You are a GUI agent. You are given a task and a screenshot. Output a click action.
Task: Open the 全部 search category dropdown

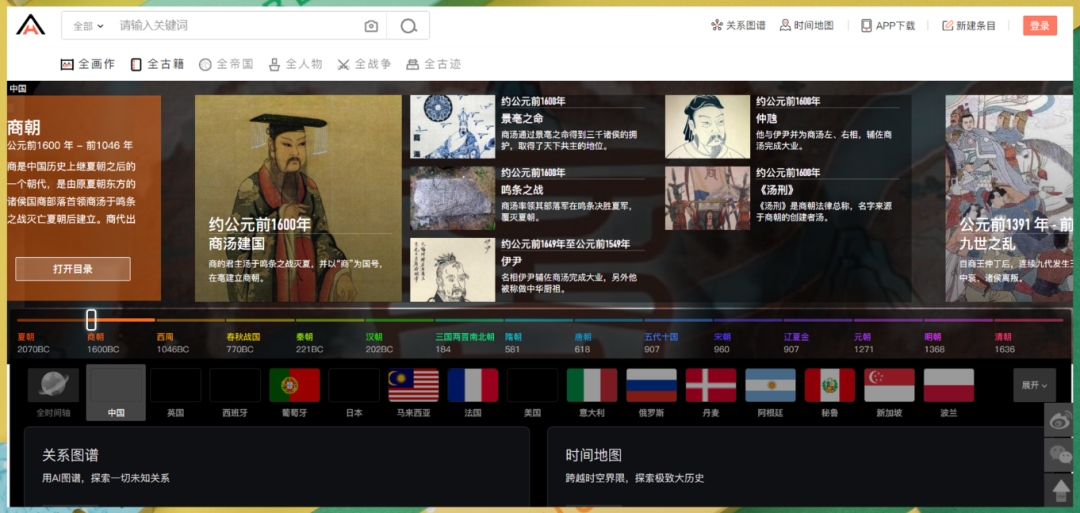[x=87, y=26]
